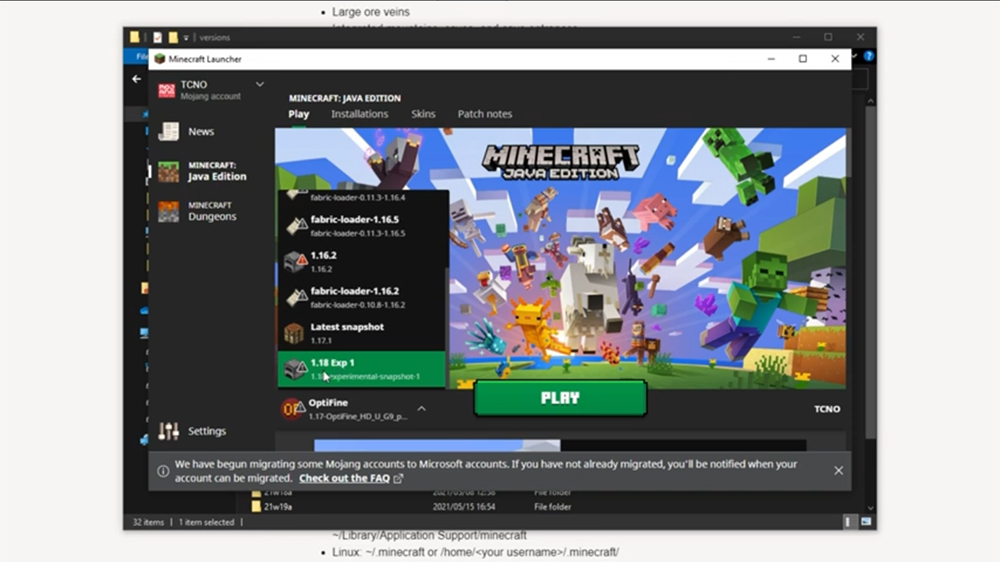Click the TCNO username label near Play
Image resolution: width=1000 pixels, height=562 pixels.
[827, 409]
